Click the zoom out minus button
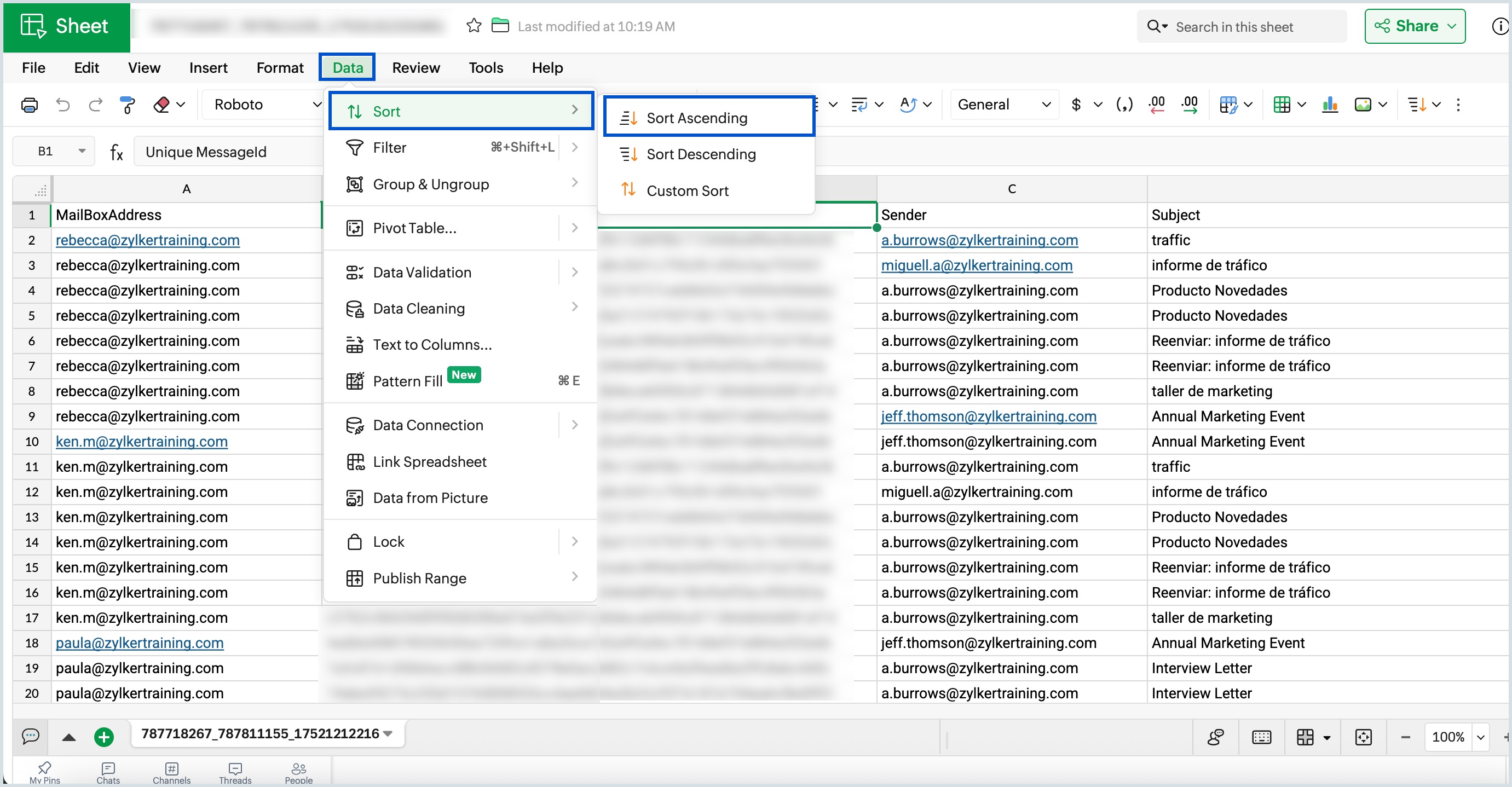This screenshot has width=1512, height=787. pos(1405,737)
